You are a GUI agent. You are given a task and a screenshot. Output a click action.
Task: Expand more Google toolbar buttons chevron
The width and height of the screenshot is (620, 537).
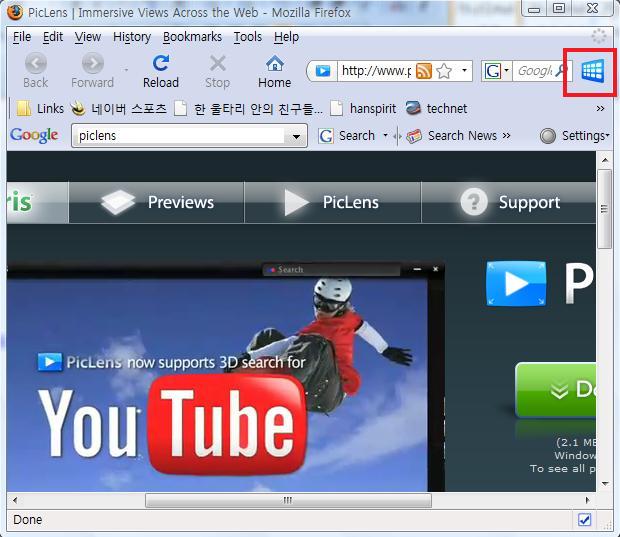pos(506,136)
